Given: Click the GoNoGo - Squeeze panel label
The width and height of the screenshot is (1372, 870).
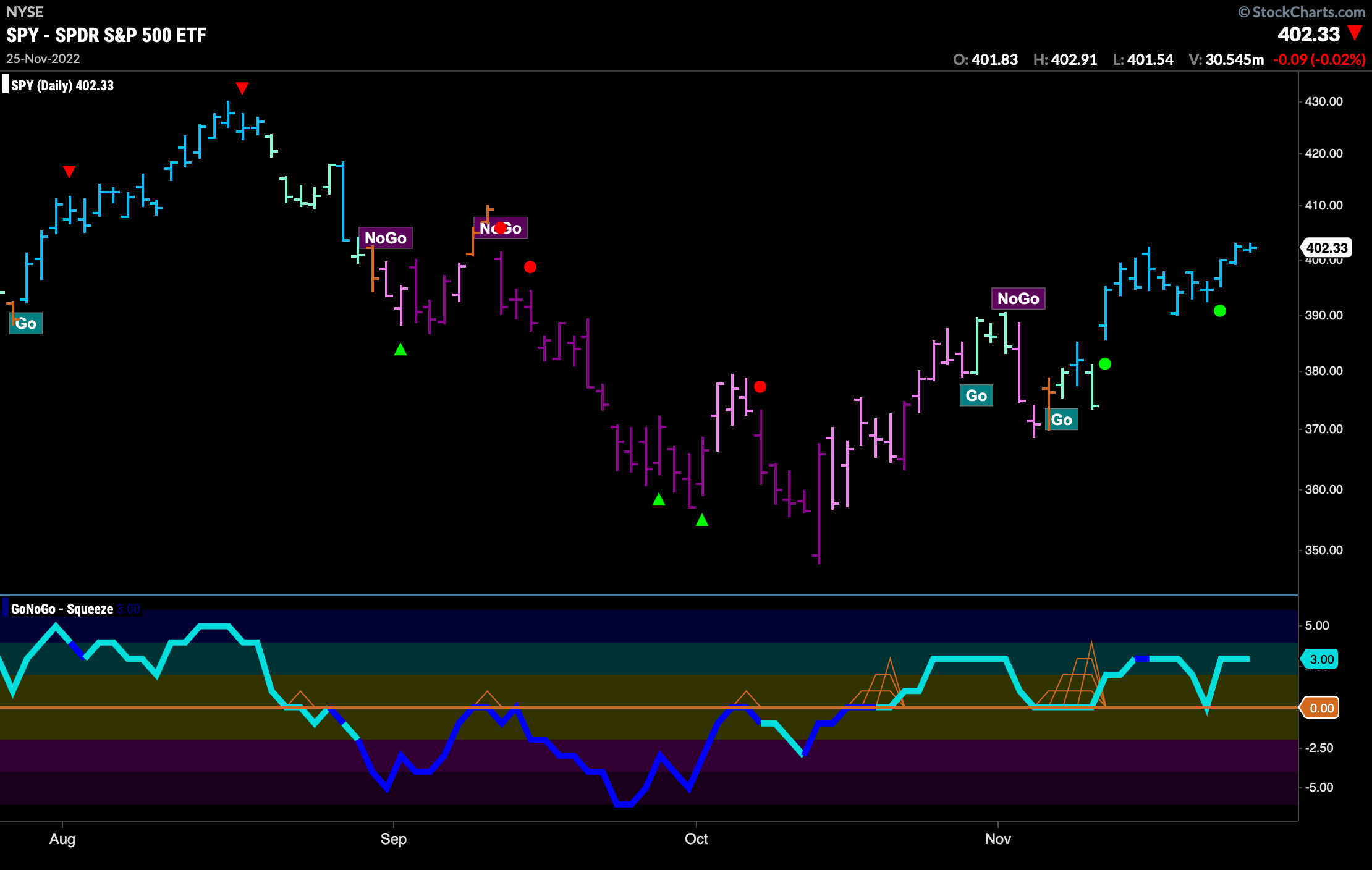Looking at the screenshot, I should (62, 609).
